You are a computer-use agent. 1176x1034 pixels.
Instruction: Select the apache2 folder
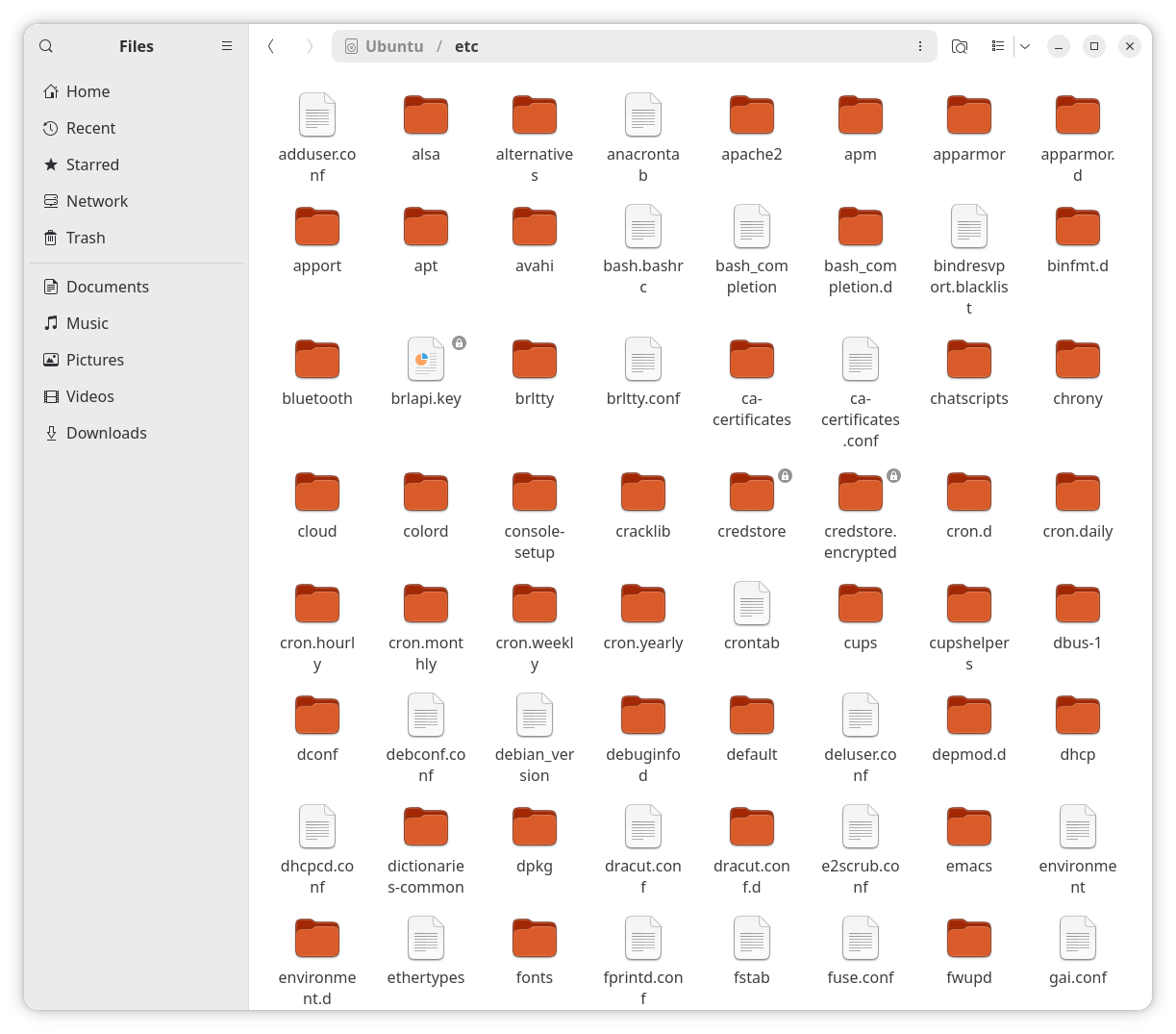click(752, 116)
